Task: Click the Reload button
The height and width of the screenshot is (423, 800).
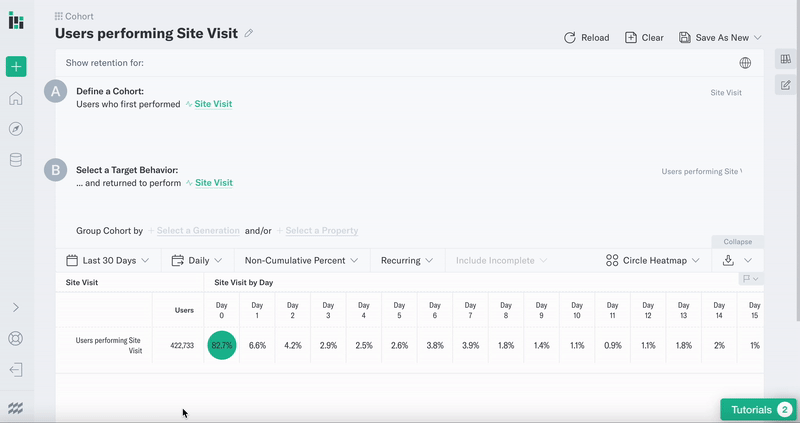Action: pyautogui.click(x=587, y=38)
